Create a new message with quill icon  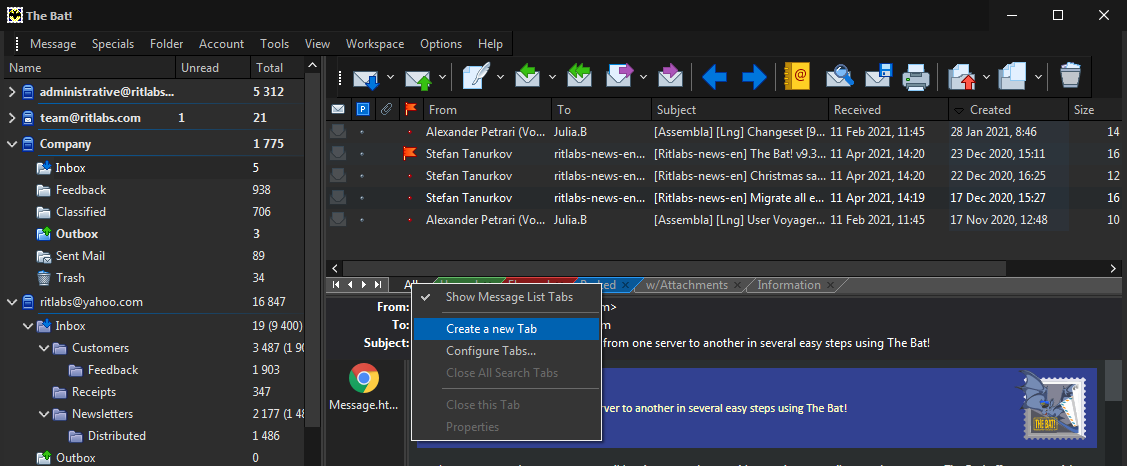click(475, 77)
